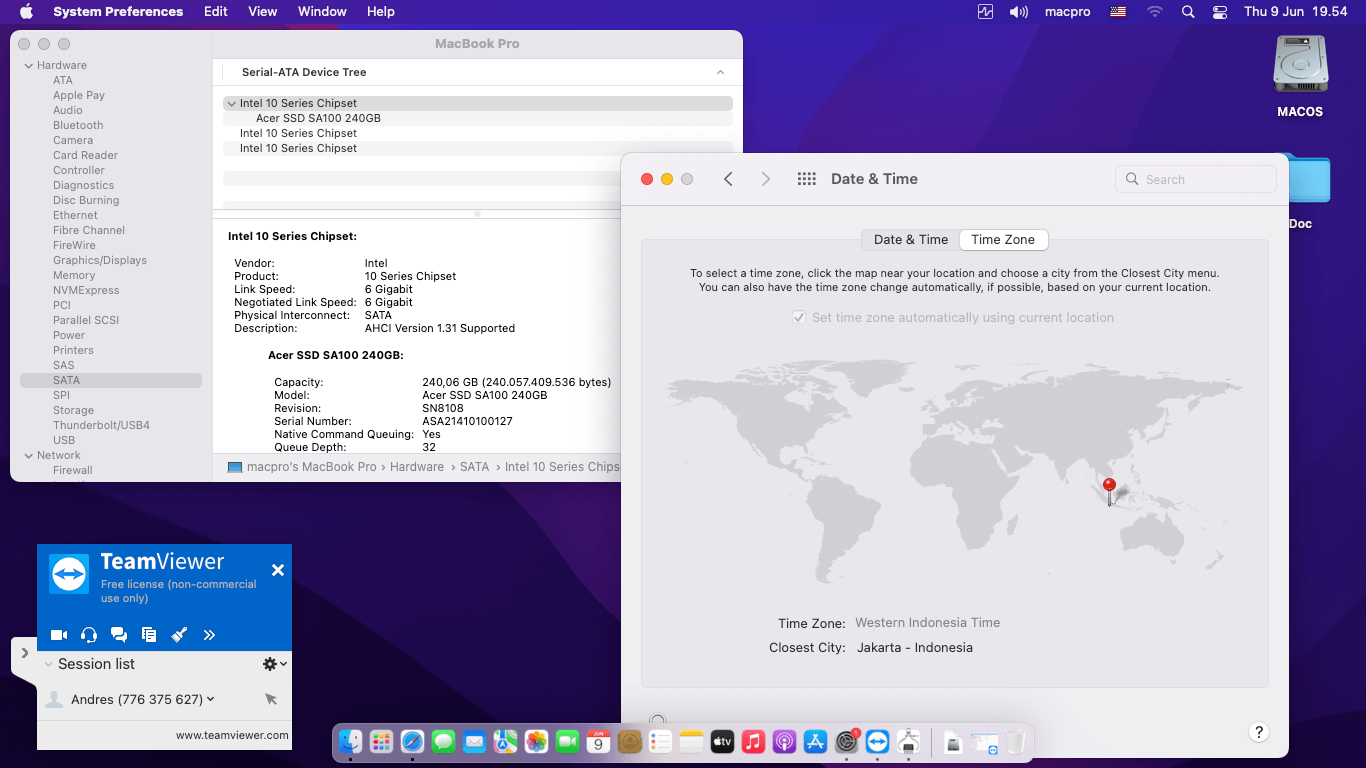
Task: Show all preferences grid button
Action: (x=807, y=179)
